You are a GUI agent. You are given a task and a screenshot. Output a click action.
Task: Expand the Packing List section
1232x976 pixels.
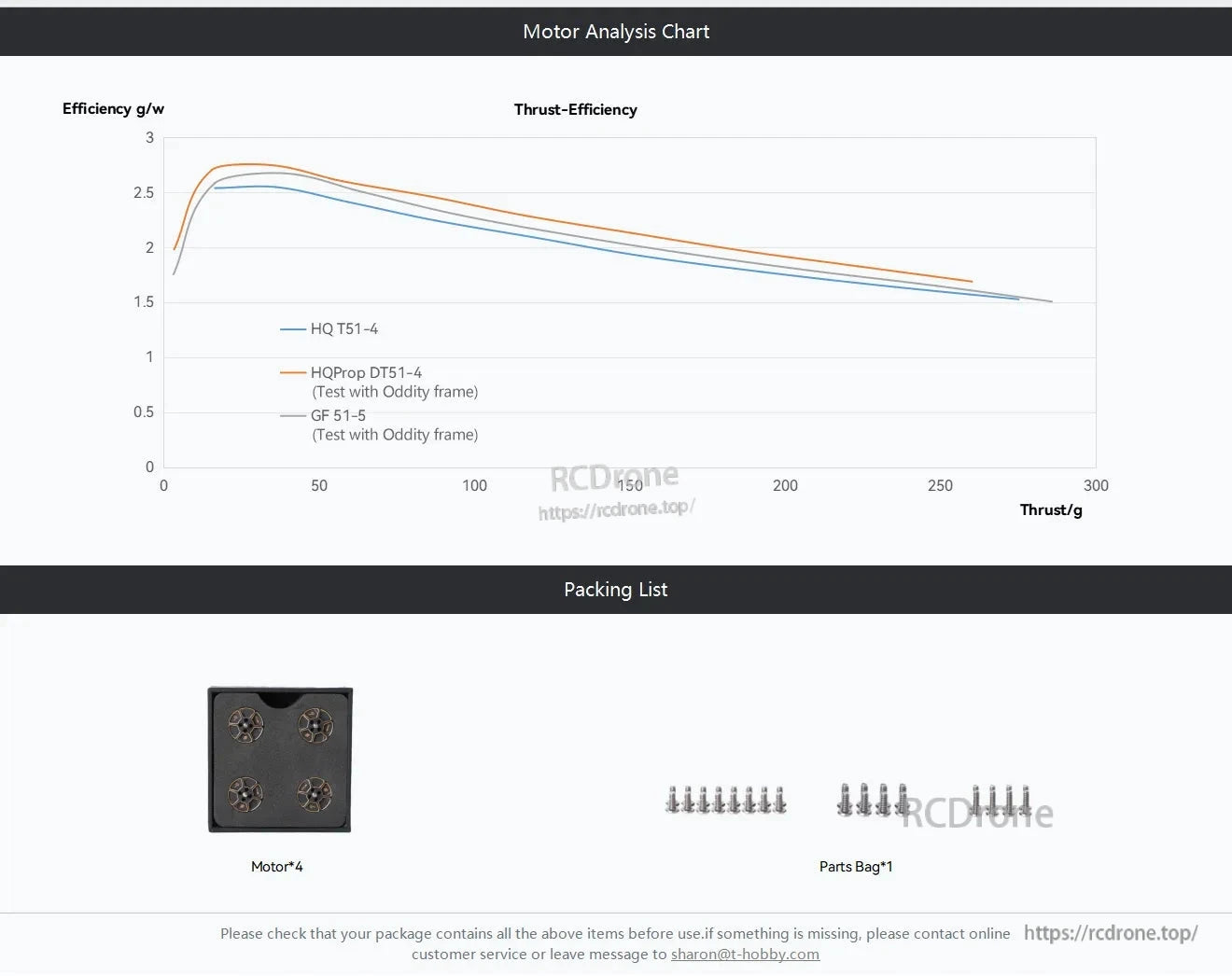(x=616, y=589)
